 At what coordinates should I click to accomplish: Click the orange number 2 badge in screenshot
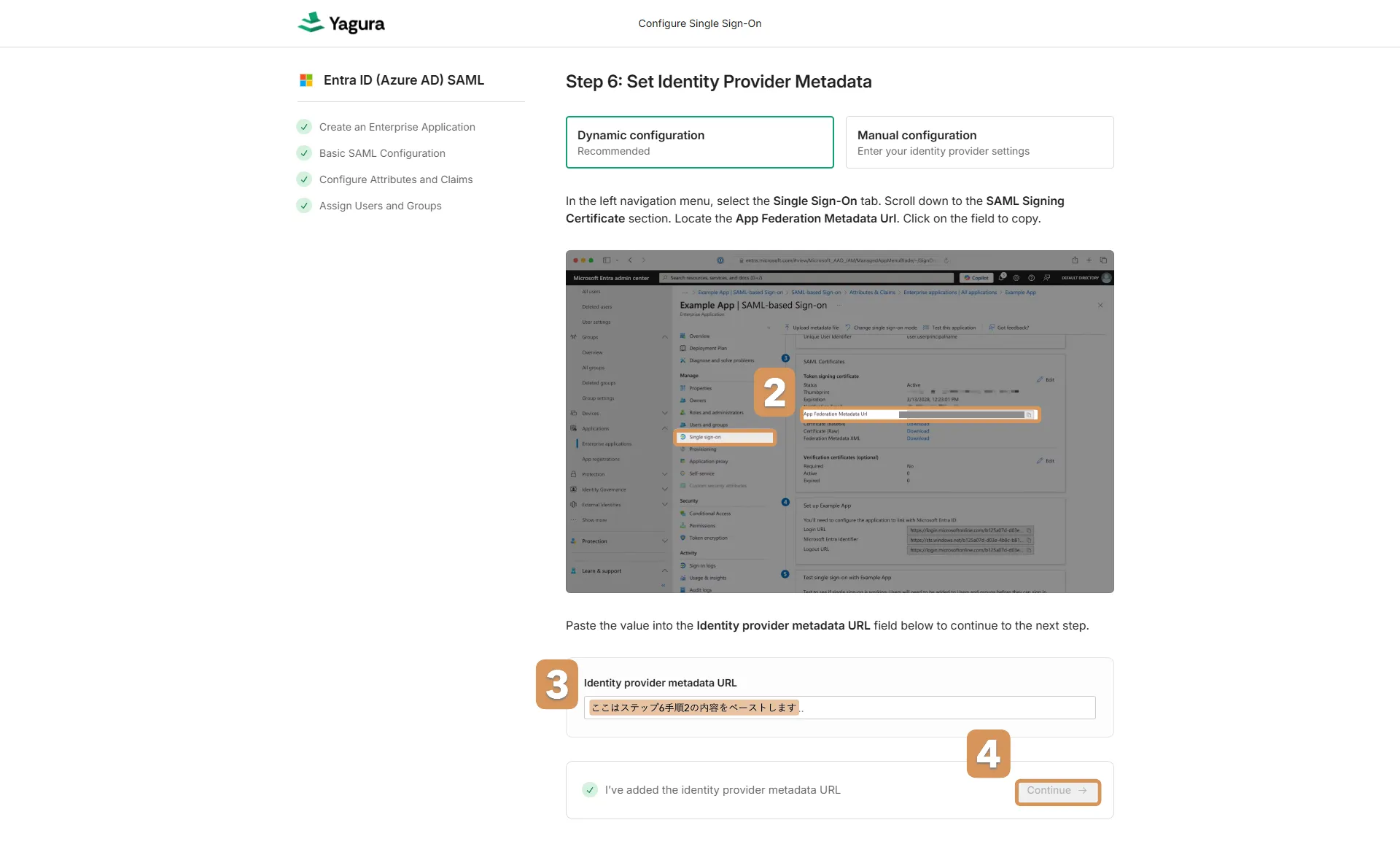coord(774,392)
